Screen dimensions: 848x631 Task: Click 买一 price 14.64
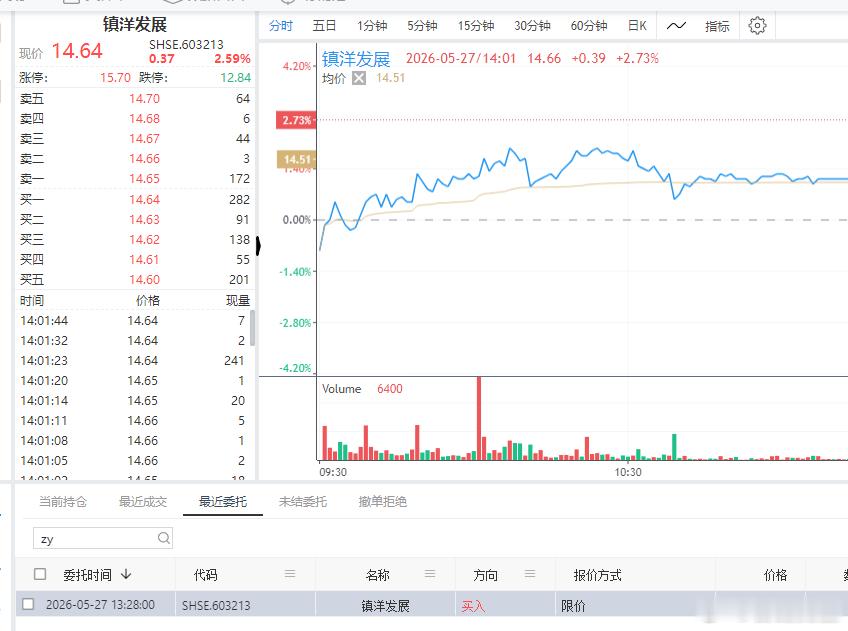(144, 200)
